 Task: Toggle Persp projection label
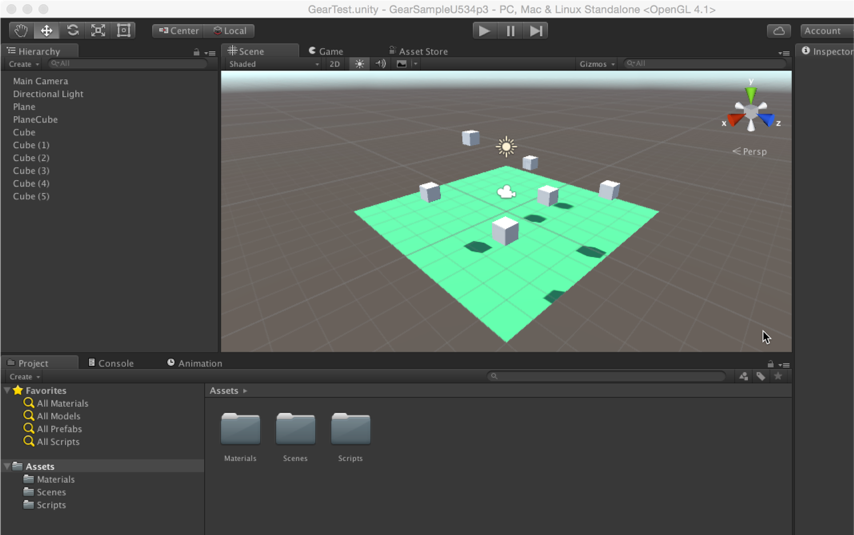749,151
